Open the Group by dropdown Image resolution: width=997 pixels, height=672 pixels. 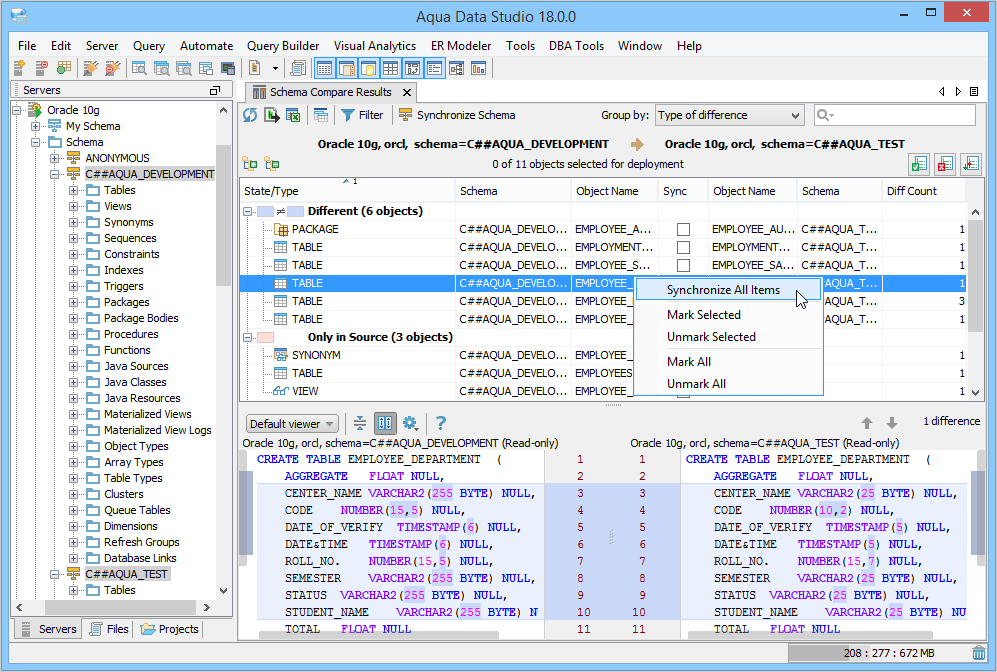click(x=729, y=115)
